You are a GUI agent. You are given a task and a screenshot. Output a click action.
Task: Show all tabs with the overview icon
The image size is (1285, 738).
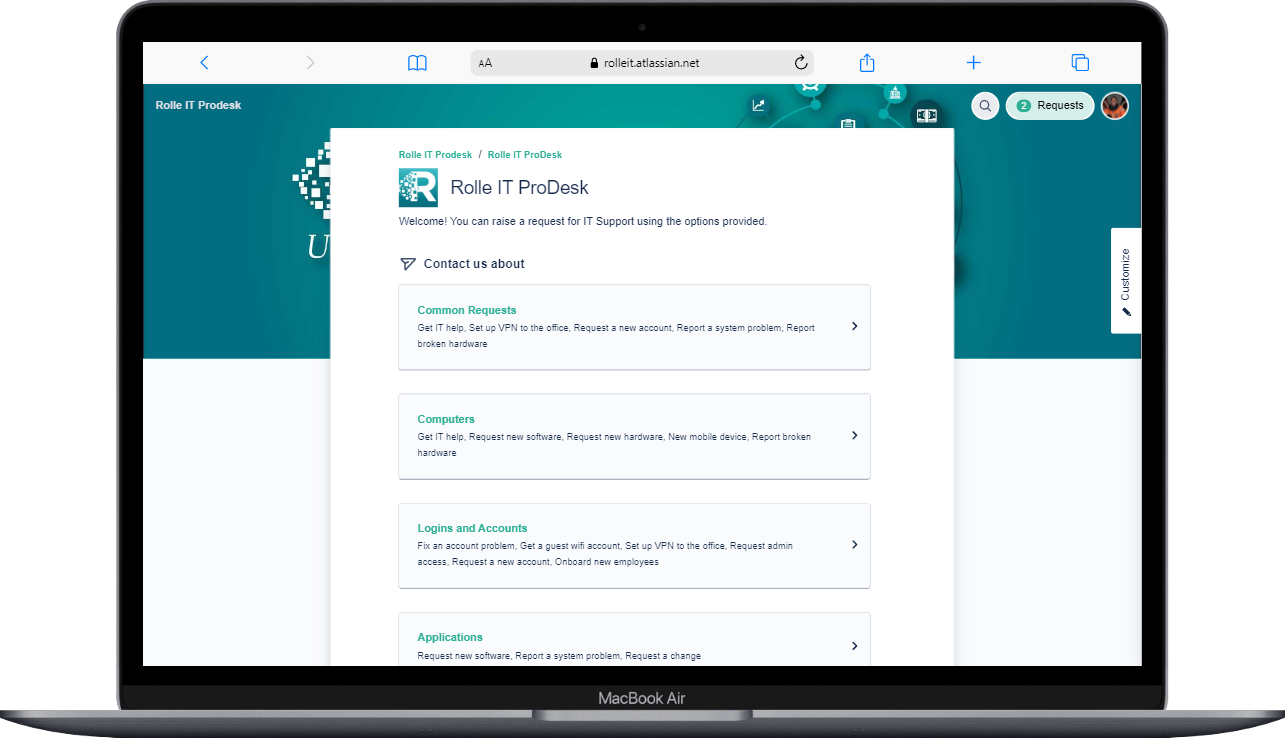coord(1080,62)
